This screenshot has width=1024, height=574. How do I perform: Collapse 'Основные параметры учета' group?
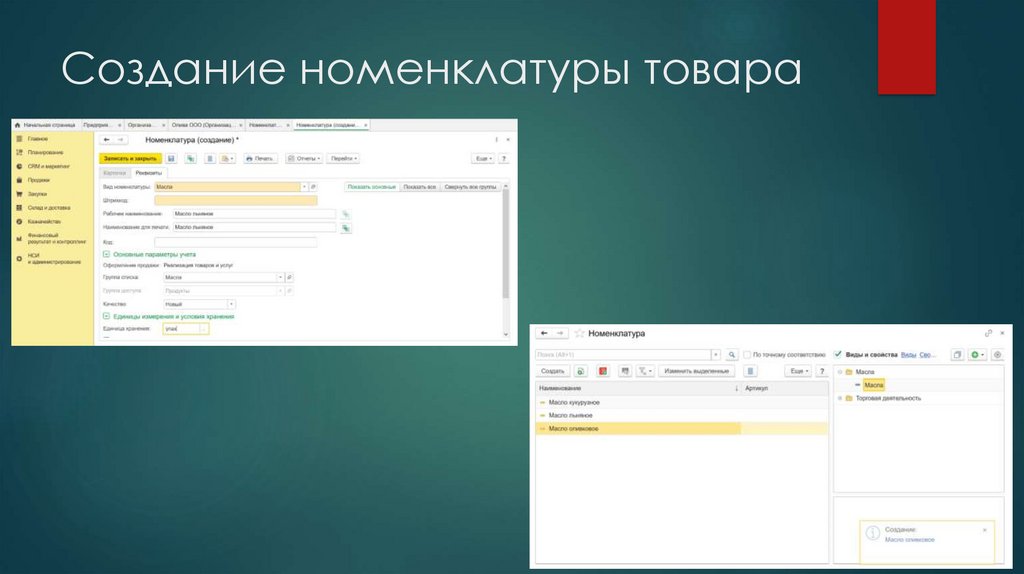[x=106, y=255]
